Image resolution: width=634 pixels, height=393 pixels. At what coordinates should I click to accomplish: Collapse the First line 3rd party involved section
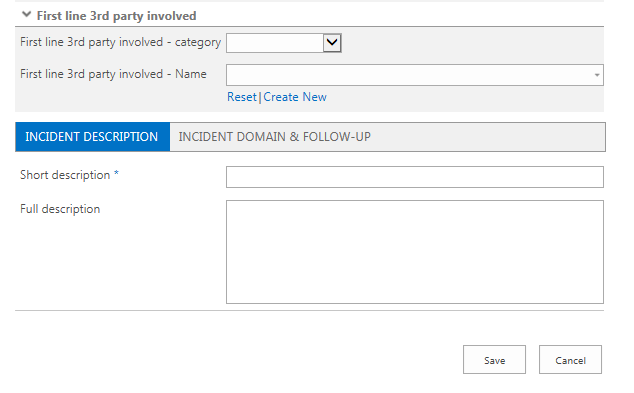point(26,15)
